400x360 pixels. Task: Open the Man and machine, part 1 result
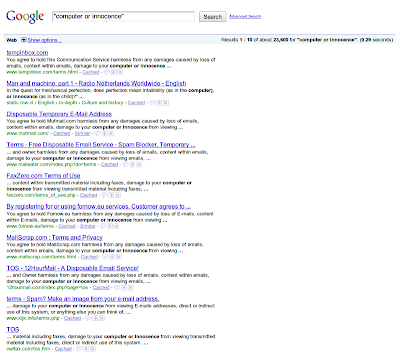(96, 83)
